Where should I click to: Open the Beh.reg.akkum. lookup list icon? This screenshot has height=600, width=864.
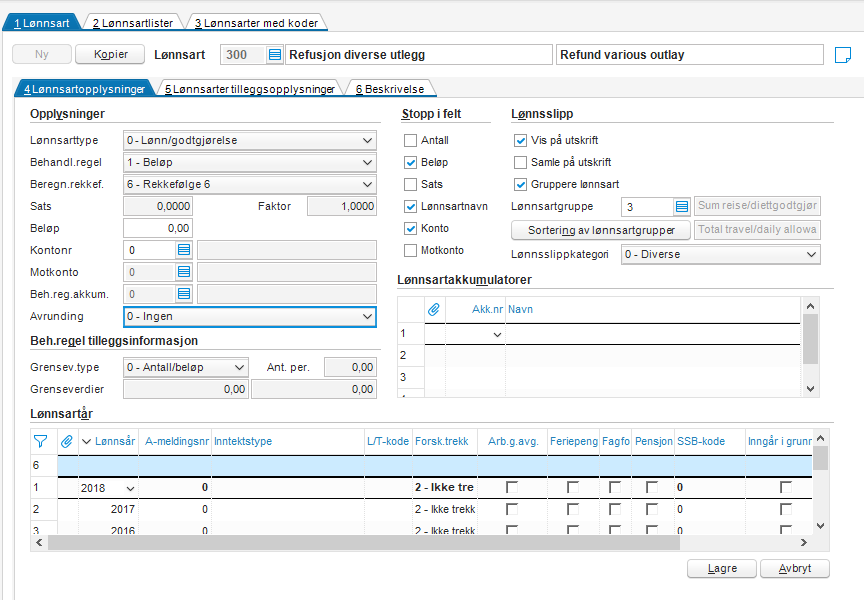183,294
